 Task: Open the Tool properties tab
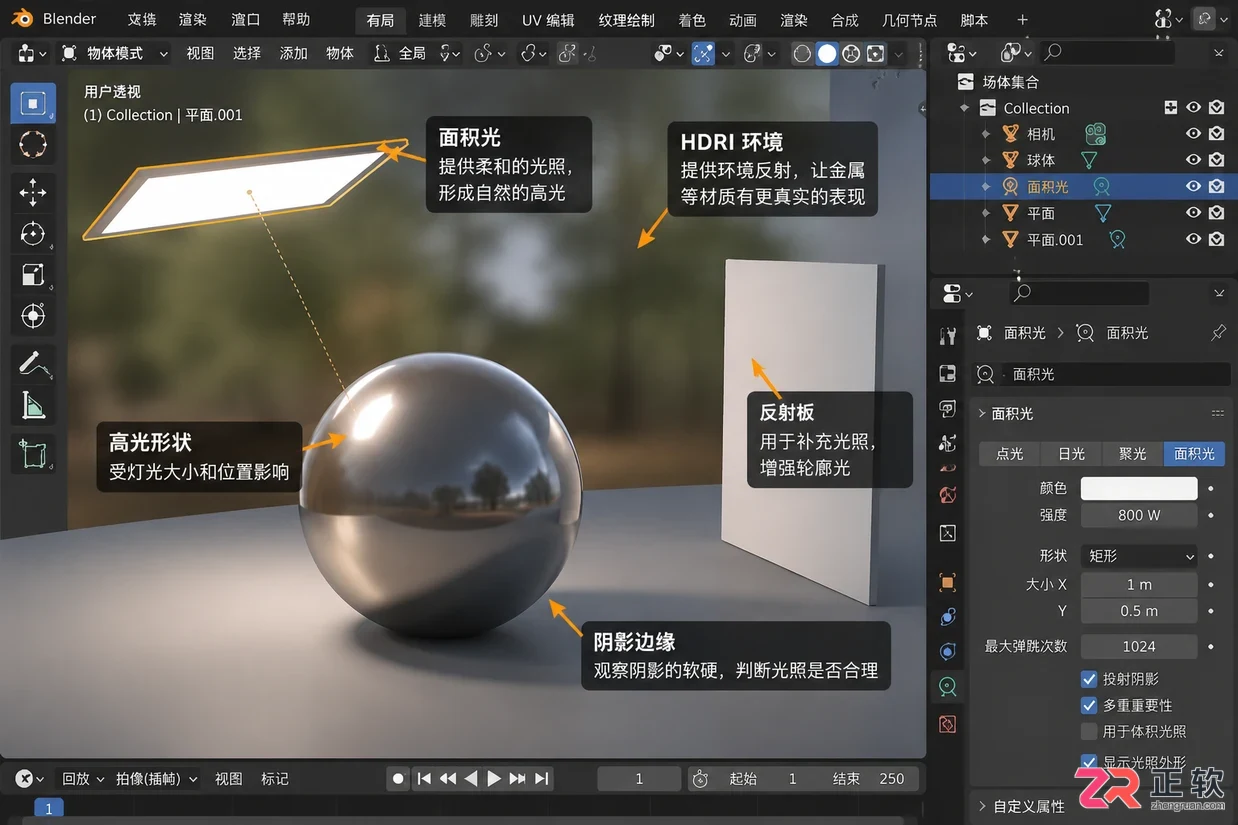[x=948, y=337]
